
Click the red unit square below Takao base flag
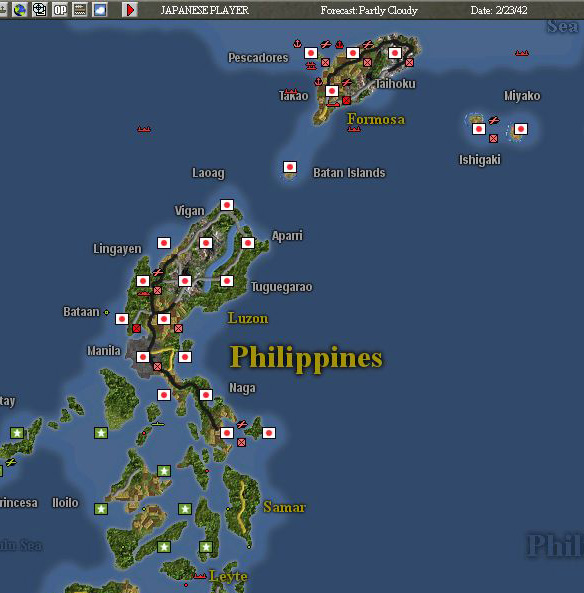click(x=346, y=100)
